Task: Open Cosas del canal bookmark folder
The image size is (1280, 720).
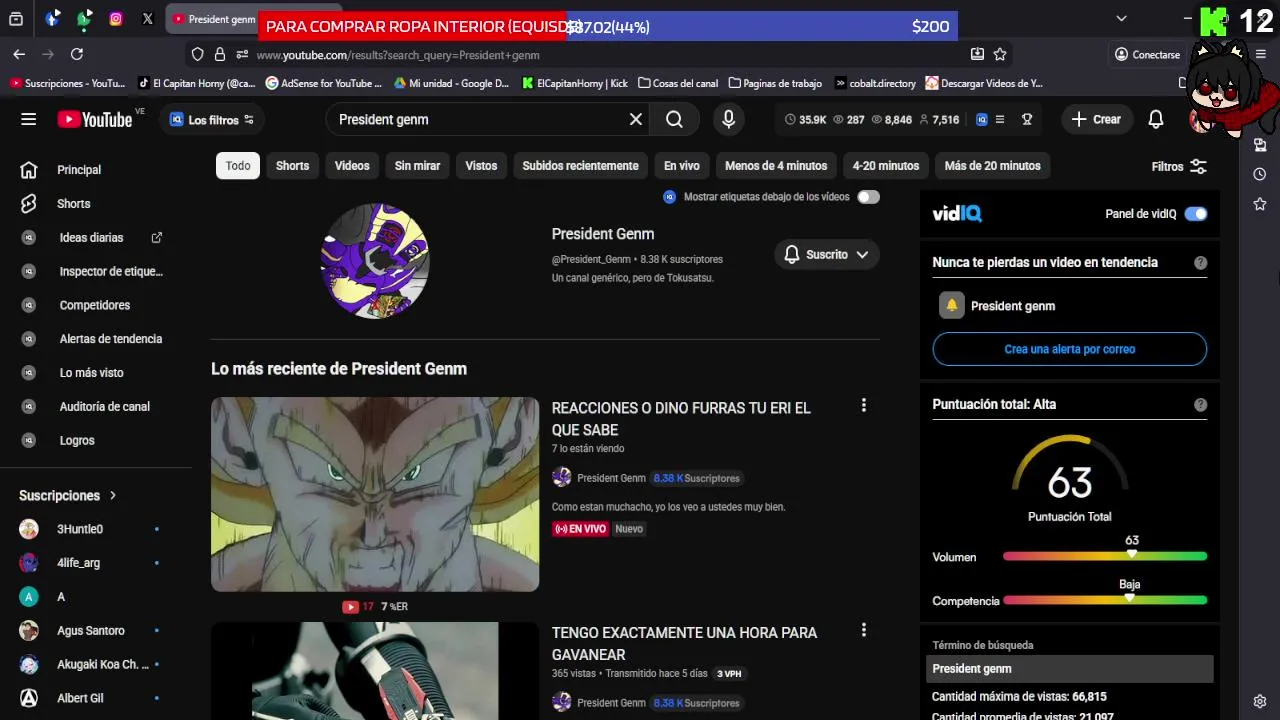Action: [x=677, y=84]
